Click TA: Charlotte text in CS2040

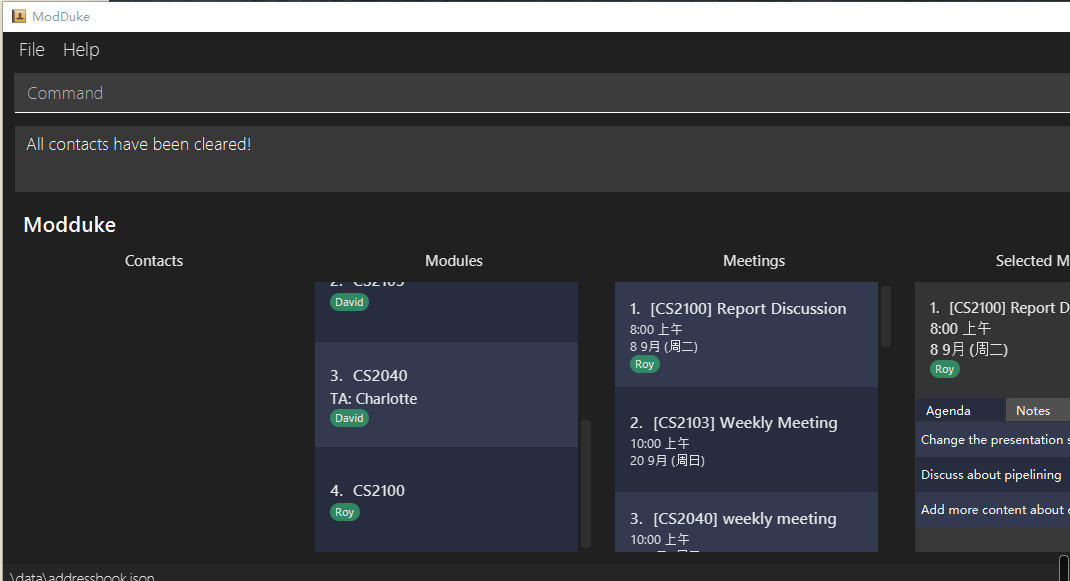pos(373,399)
